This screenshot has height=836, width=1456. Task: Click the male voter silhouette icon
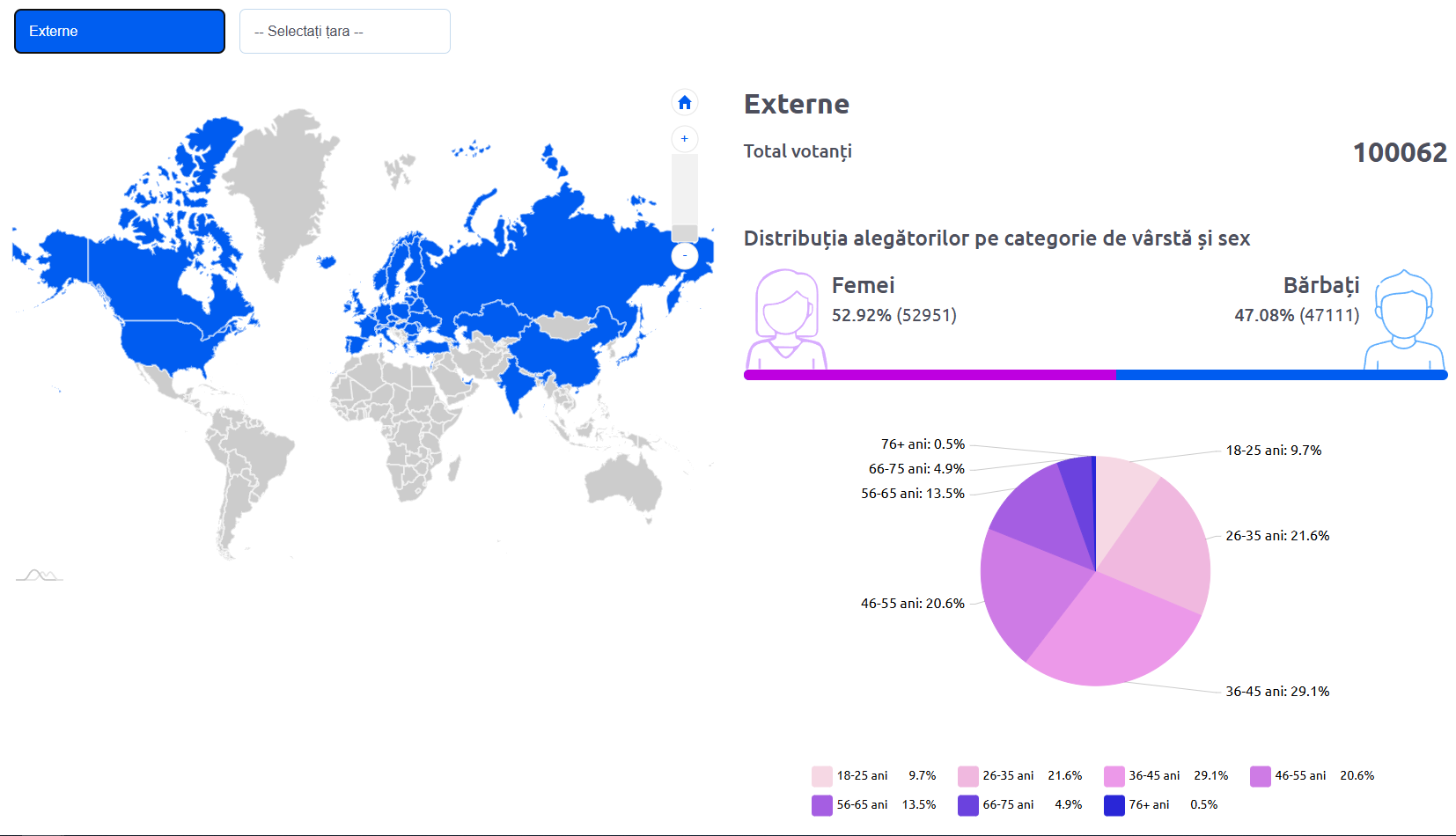pyautogui.click(x=1404, y=319)
